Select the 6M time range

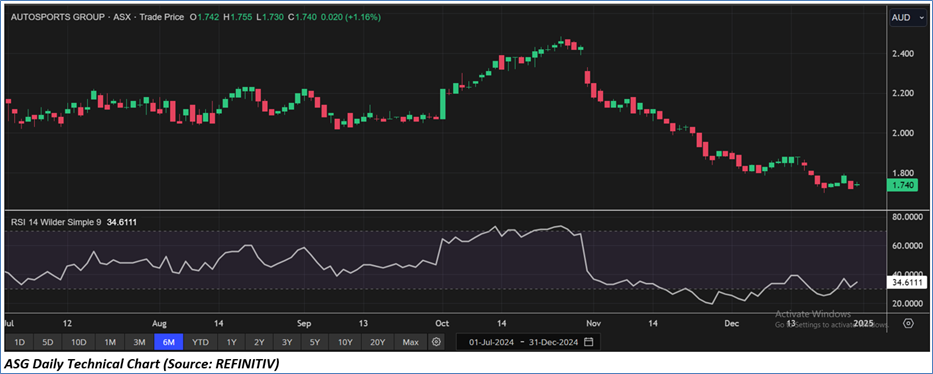(168, 342)
